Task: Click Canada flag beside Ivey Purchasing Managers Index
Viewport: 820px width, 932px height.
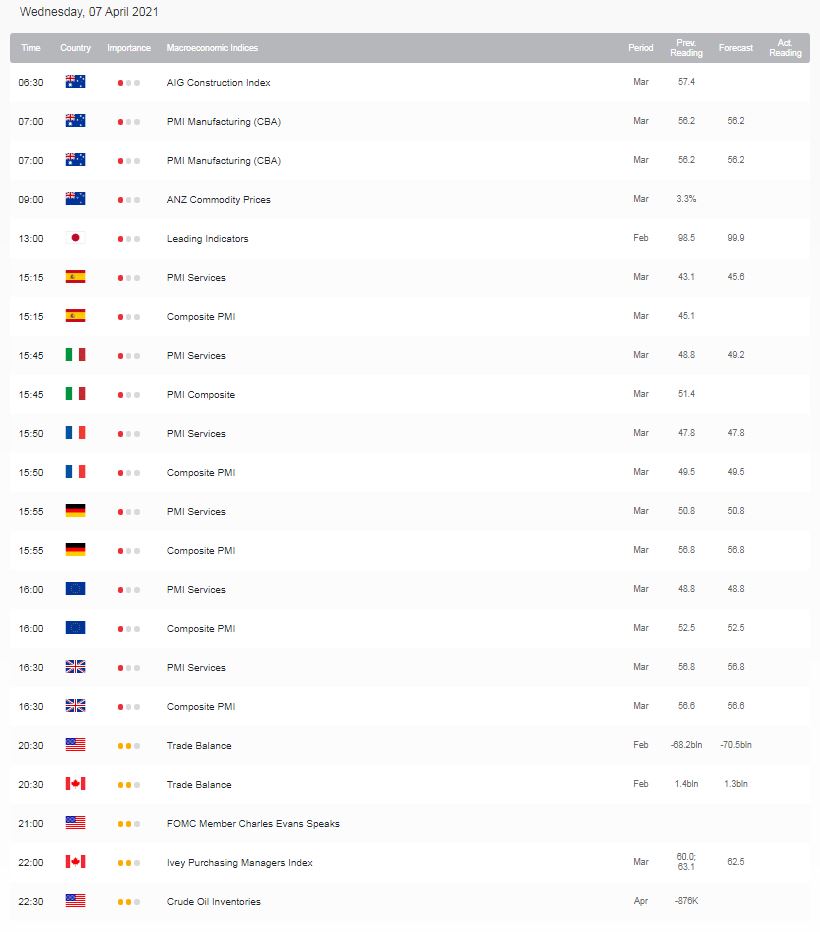Action: (x=75, y=862)
